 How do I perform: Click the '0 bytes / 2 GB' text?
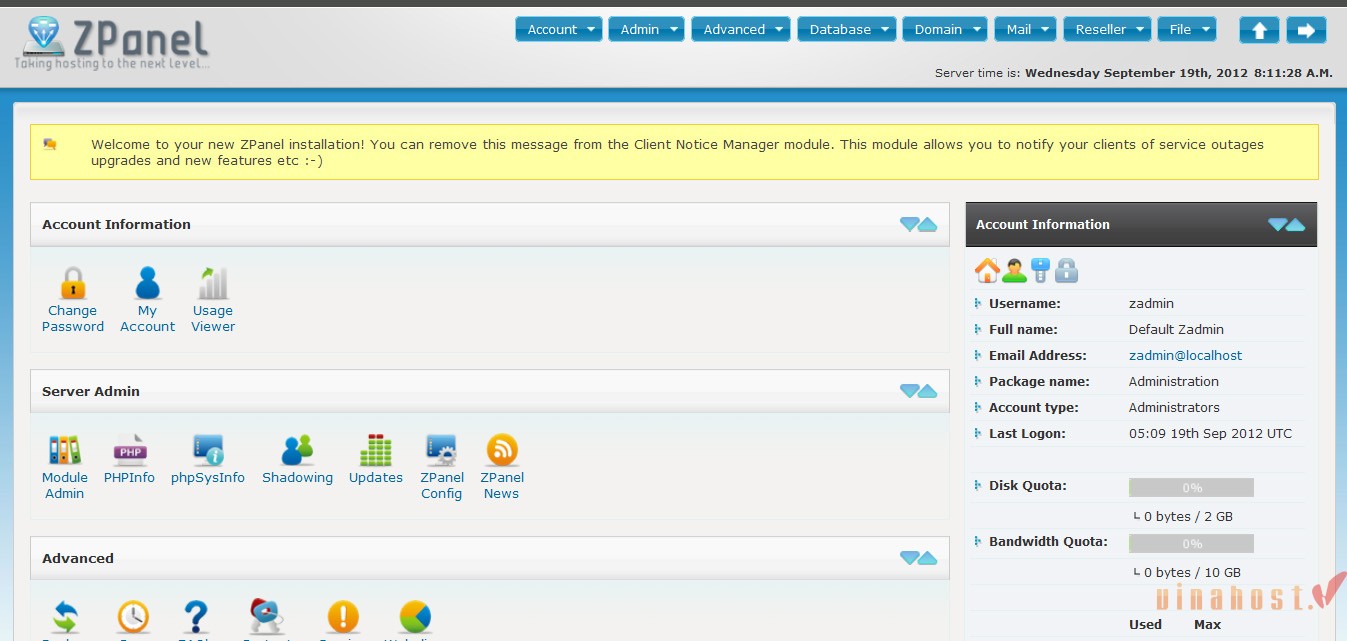tap(1188, 517)
